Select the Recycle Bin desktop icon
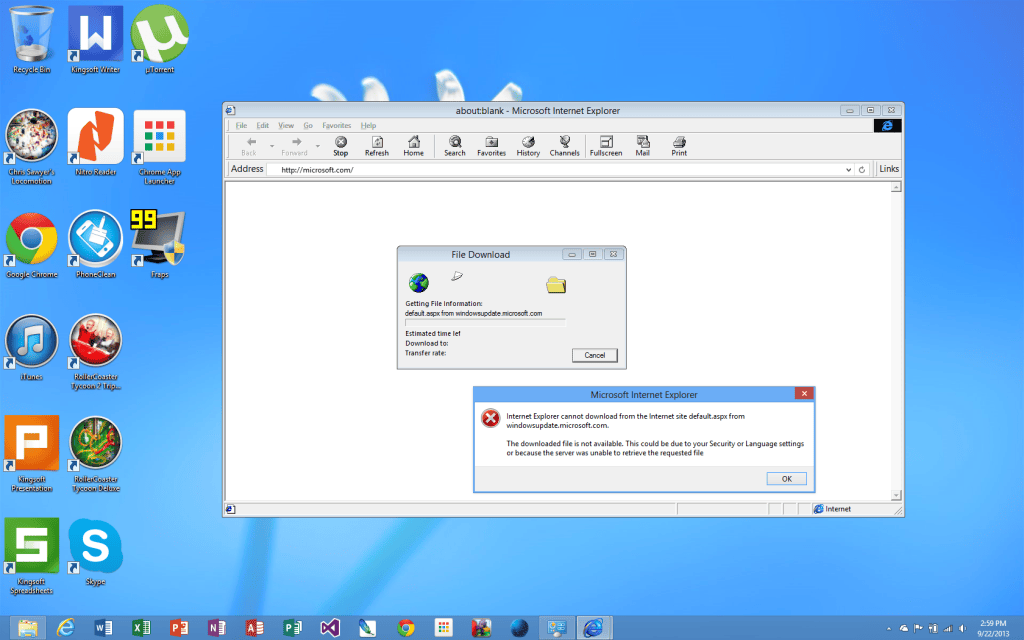1024x640 pixels. 31,39
